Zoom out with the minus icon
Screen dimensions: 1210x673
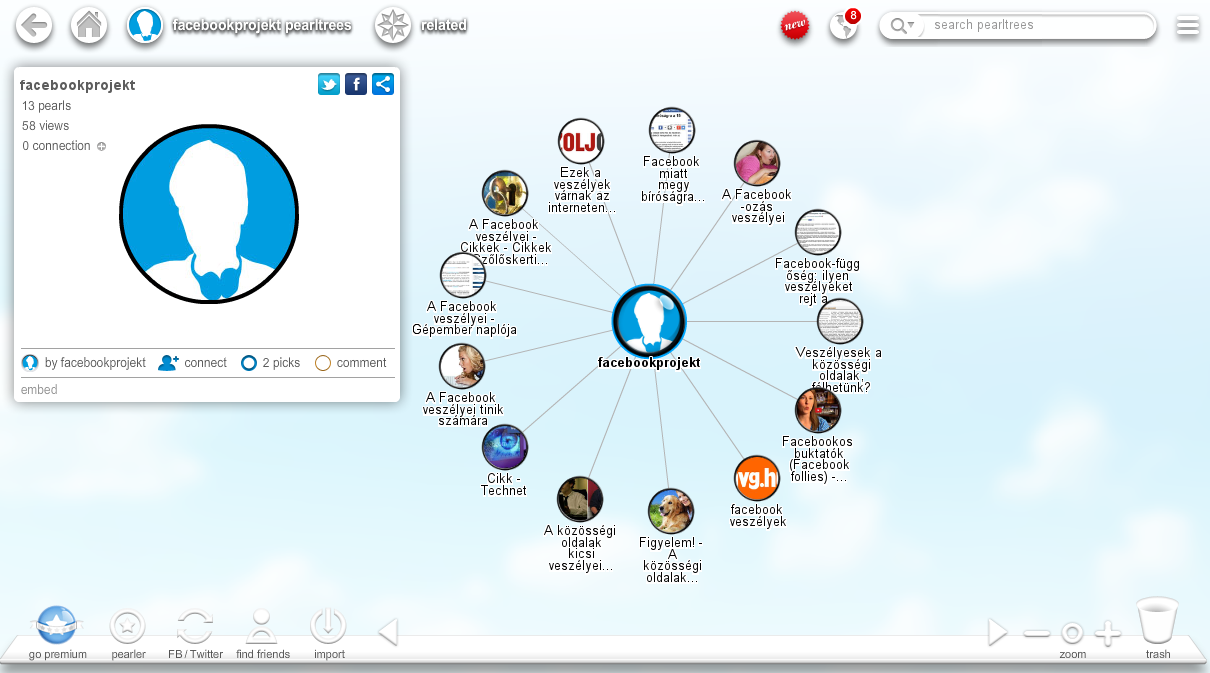tap(1037, 633)
